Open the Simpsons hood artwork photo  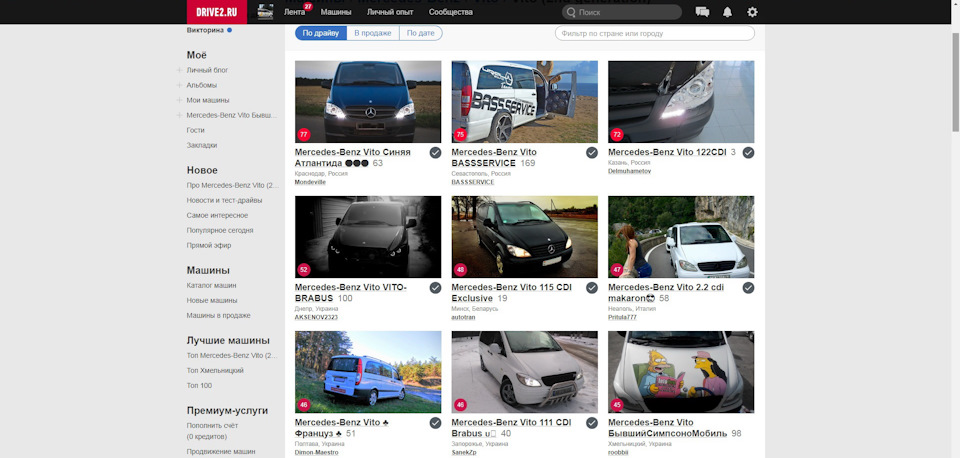(681, 372)
